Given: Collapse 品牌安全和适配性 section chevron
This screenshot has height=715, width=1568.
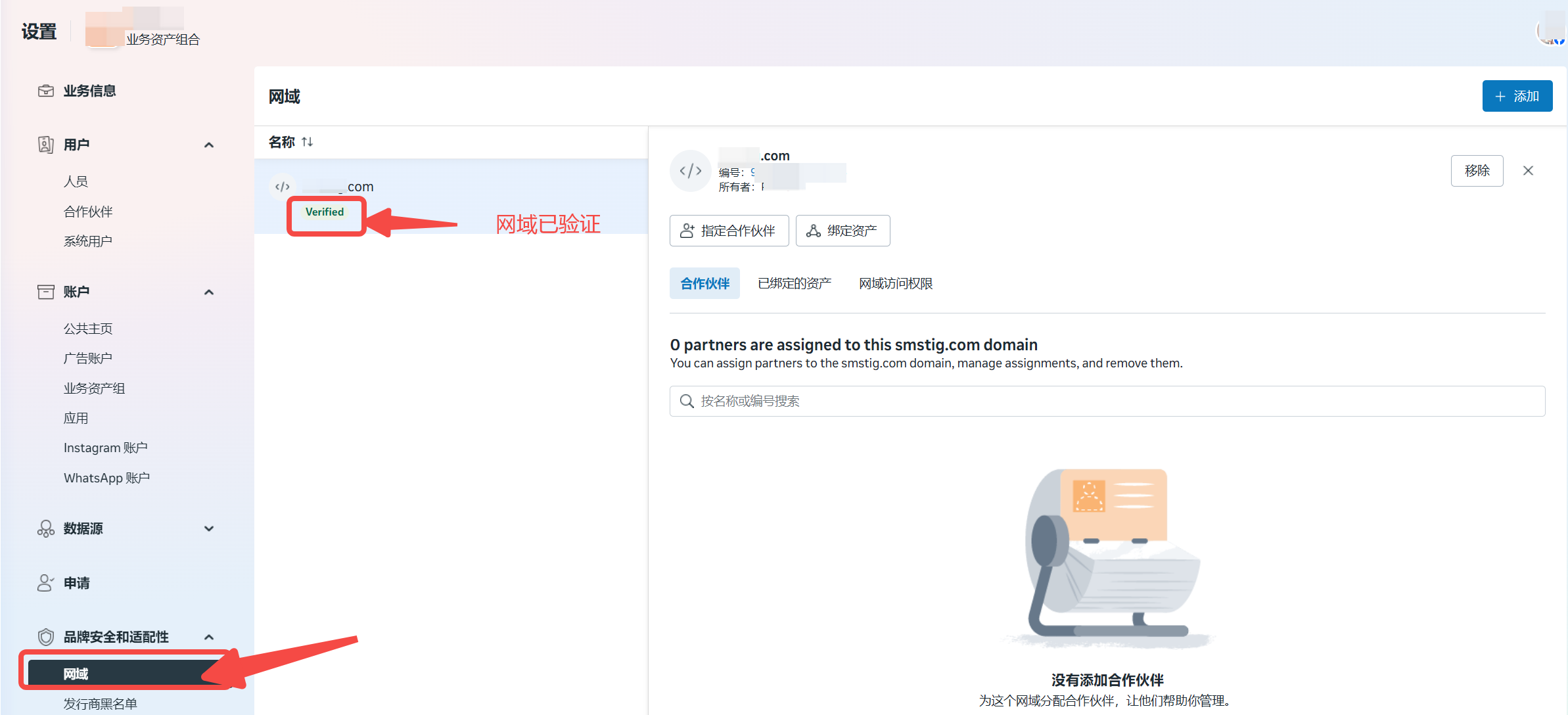Looking at the screenshot, I should 209,637.
